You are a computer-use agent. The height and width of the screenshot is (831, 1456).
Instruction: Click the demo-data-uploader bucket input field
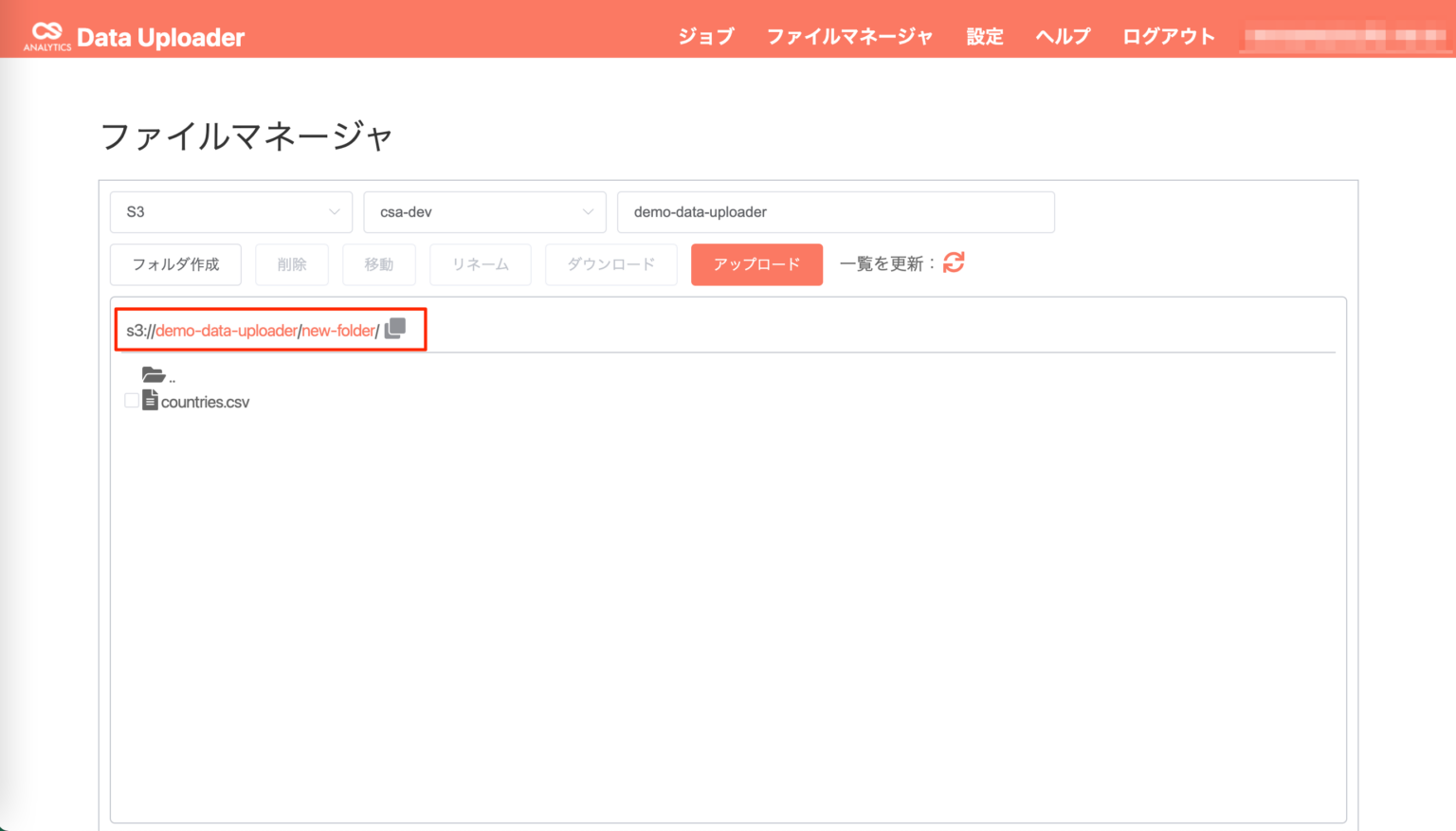coord(835,211)
